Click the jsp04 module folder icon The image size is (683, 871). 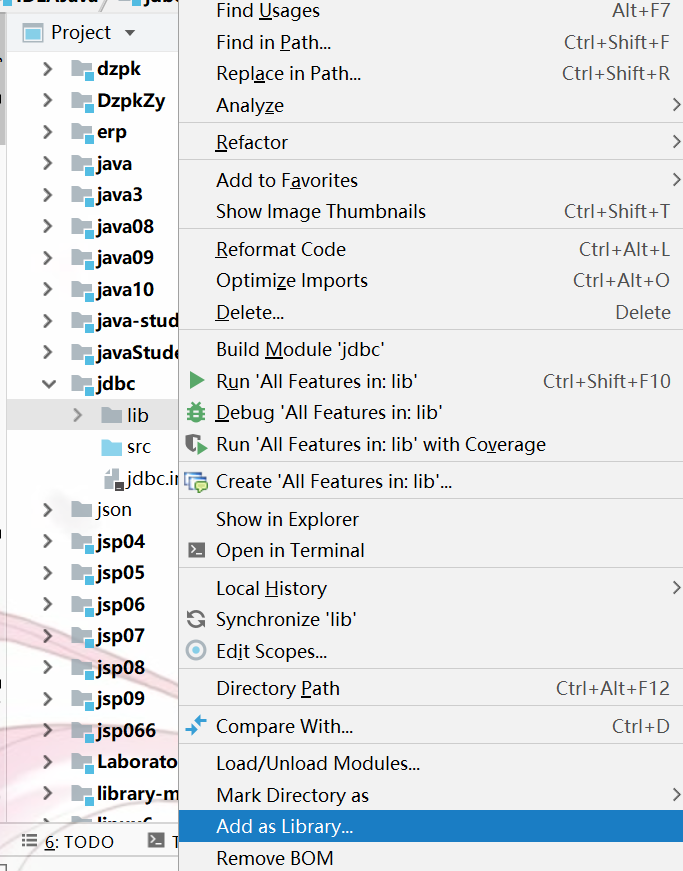pos(83,543)
